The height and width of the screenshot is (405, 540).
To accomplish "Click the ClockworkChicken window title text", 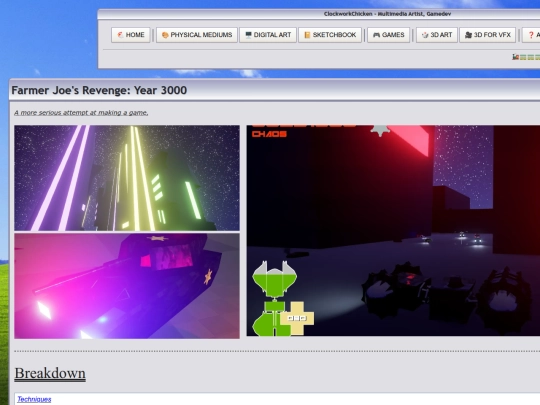I will (x=387, y=14).
